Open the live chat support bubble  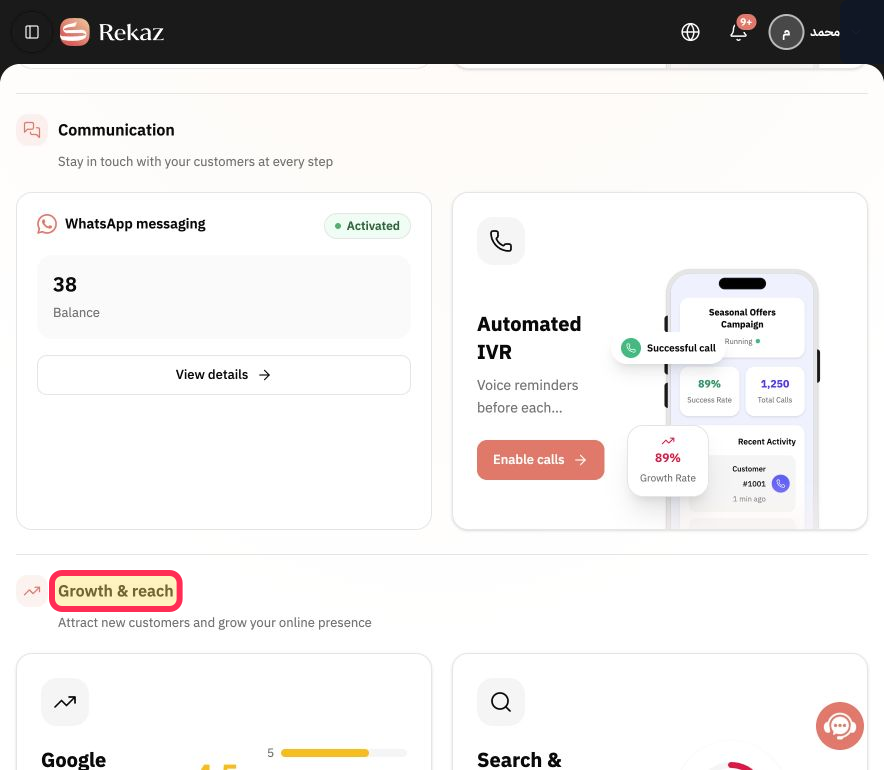[x=839, y=726]
